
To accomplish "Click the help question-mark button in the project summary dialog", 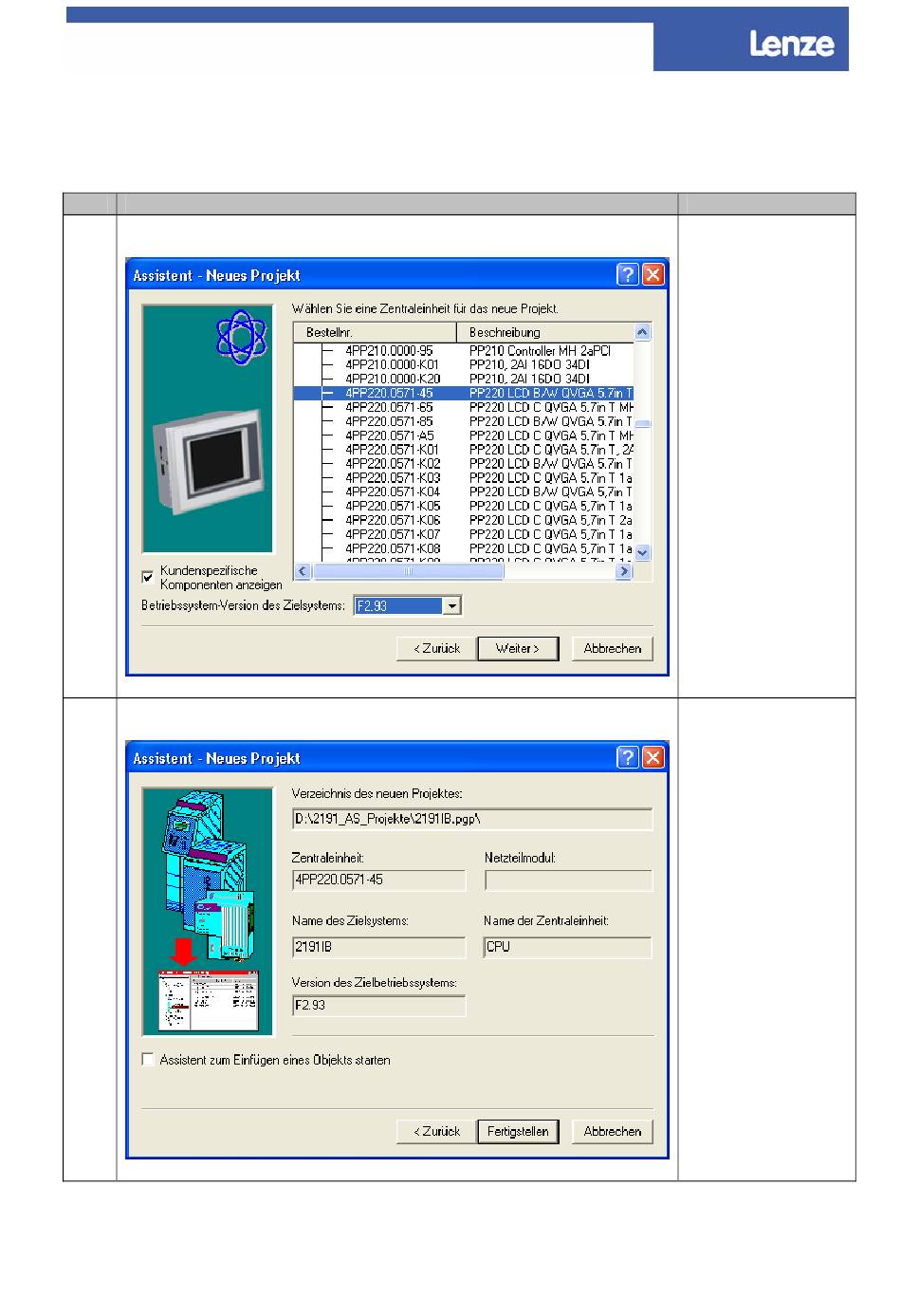I will coord(628,758).
